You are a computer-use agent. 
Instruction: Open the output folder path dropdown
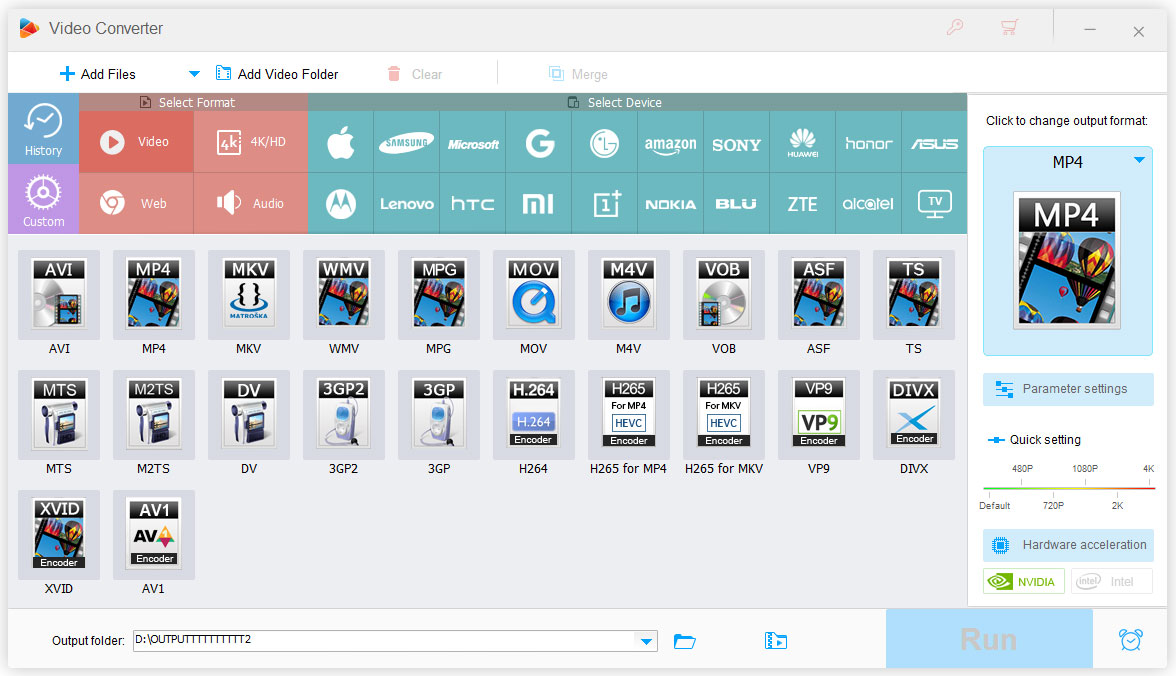coord(648,641)
